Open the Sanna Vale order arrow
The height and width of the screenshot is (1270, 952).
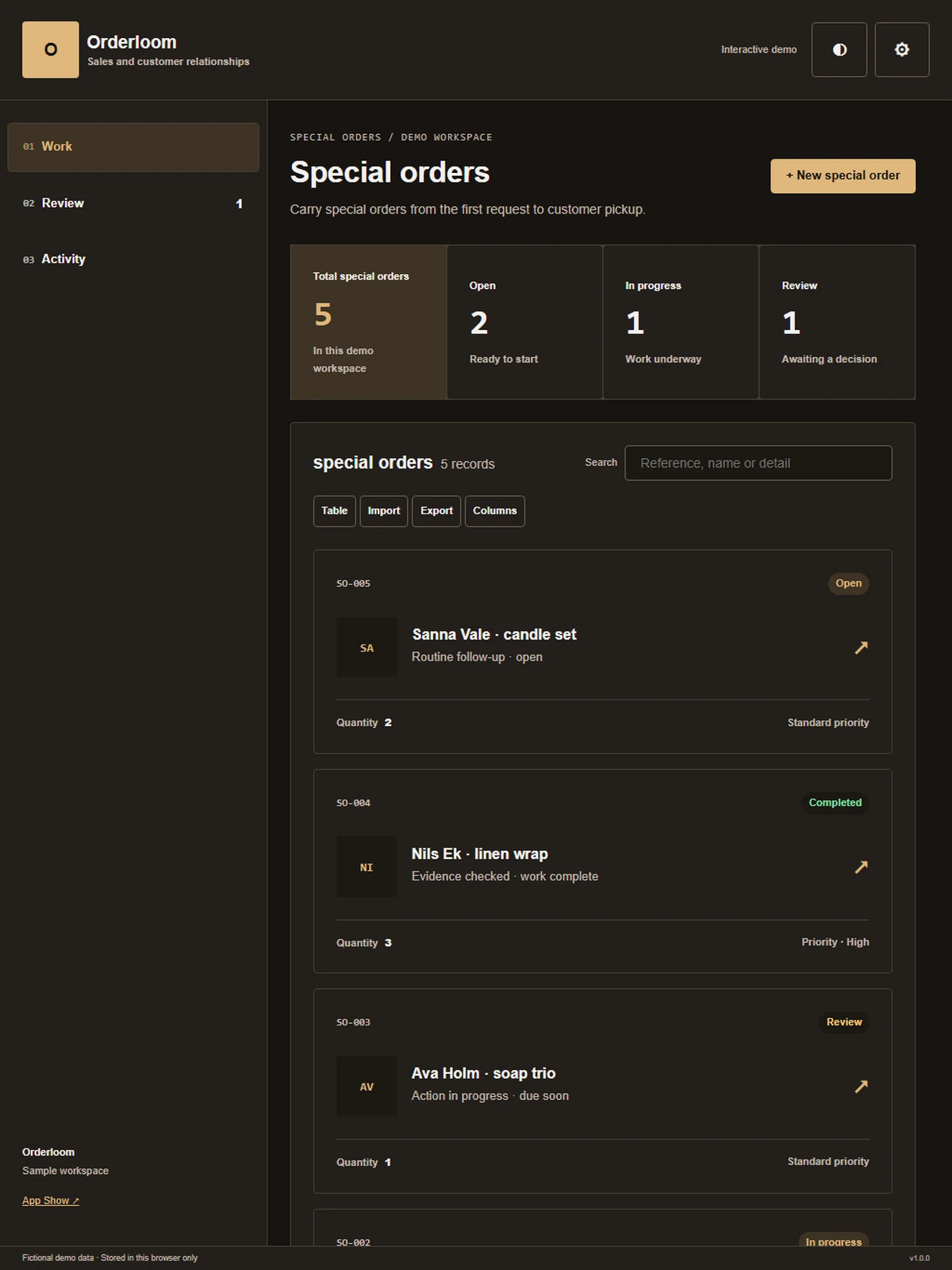(x=861, y=648)
